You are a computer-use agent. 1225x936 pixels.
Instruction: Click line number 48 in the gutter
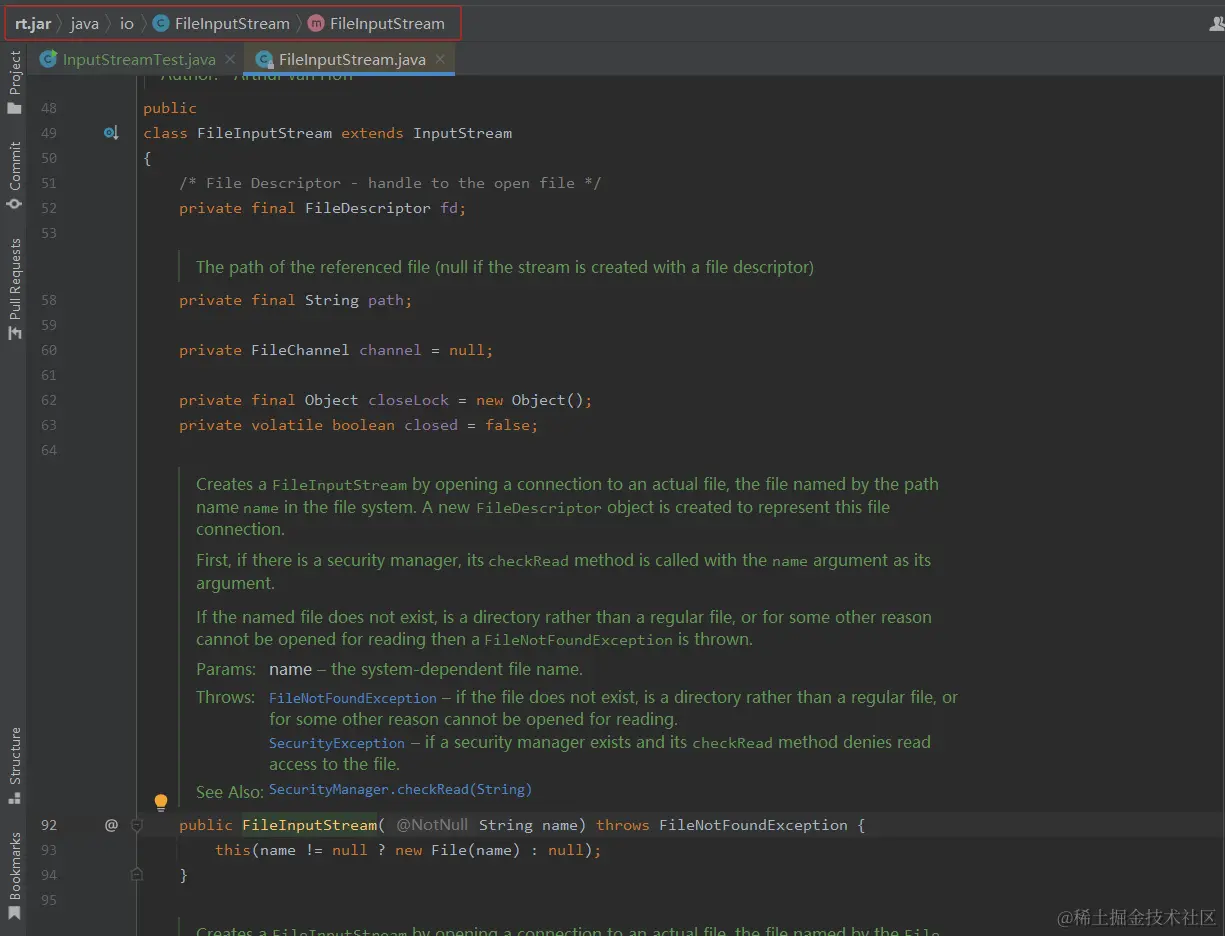(x=49, y=108)
